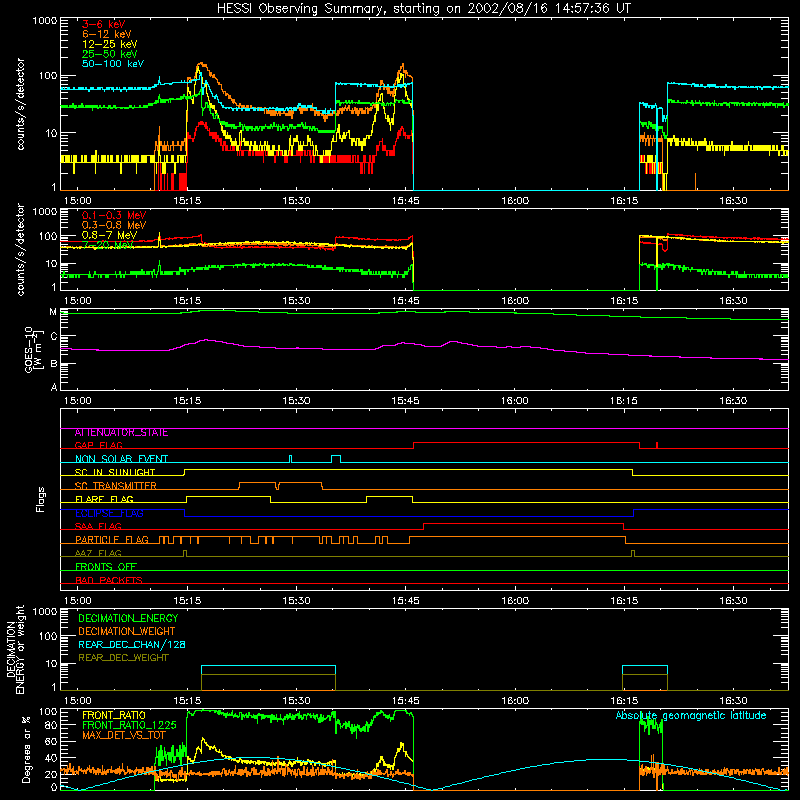Click the DECIMATION_WEIGHT legend entry
The width and height of the screenshot is (800, 800).
point(127,631)
